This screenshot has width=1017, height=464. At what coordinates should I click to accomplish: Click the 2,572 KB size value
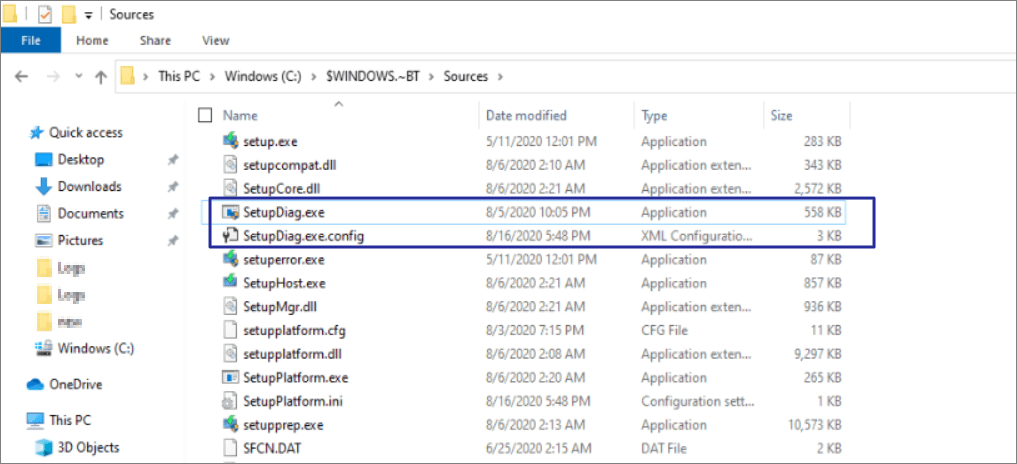click(x=817, y=188)
